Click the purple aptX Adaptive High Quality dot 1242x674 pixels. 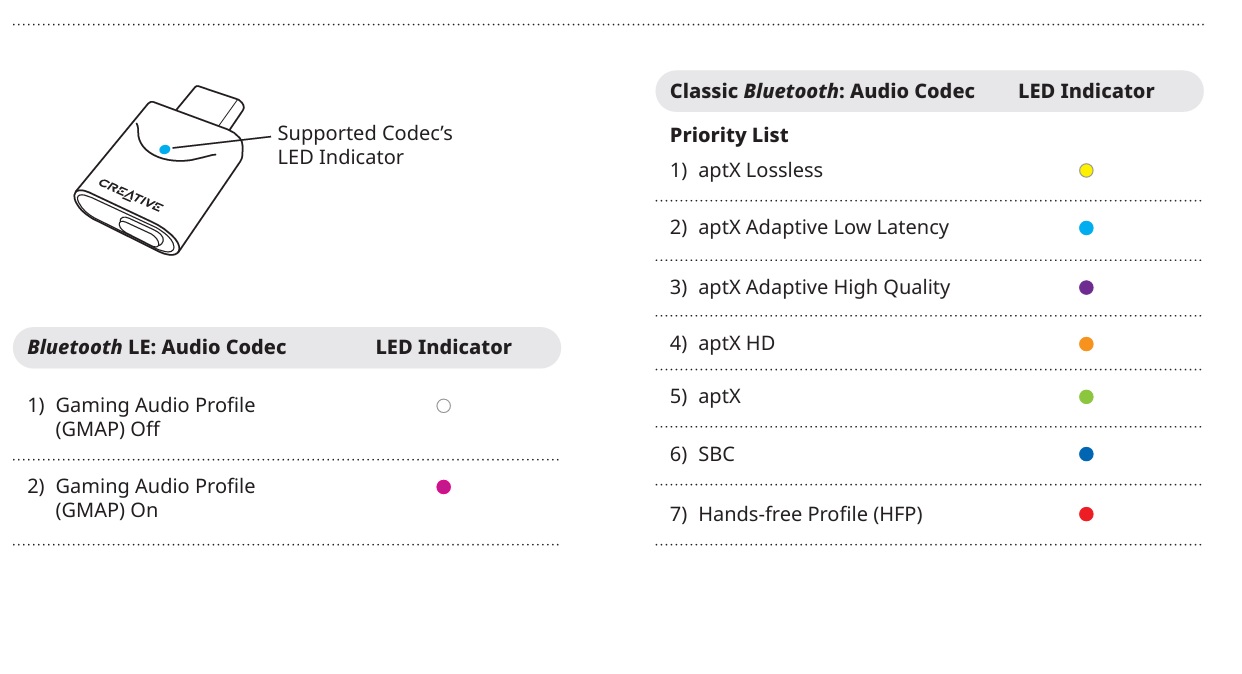[x=1086, y=288]
